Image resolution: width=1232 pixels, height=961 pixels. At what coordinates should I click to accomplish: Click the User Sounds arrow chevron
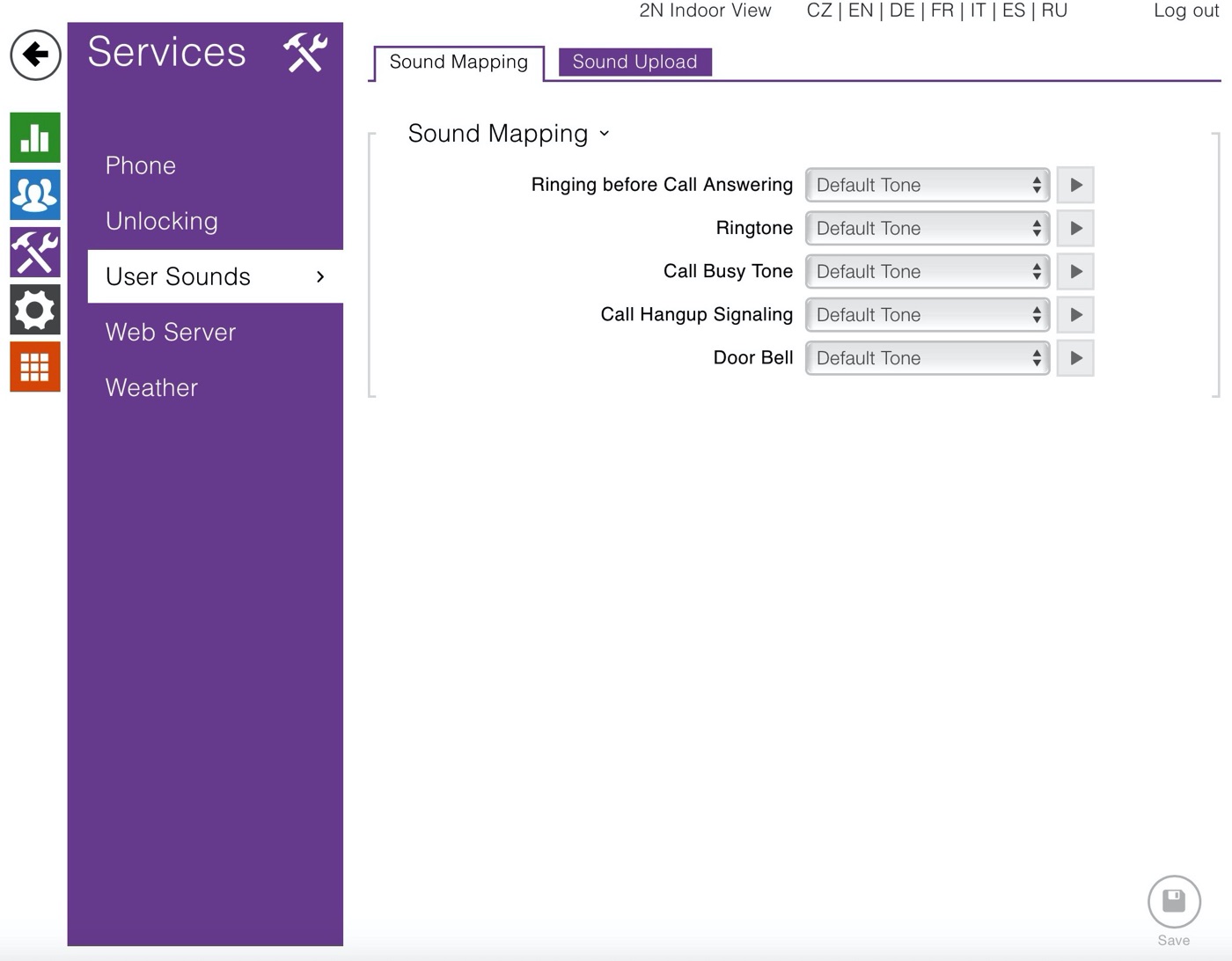coord(320,276)
